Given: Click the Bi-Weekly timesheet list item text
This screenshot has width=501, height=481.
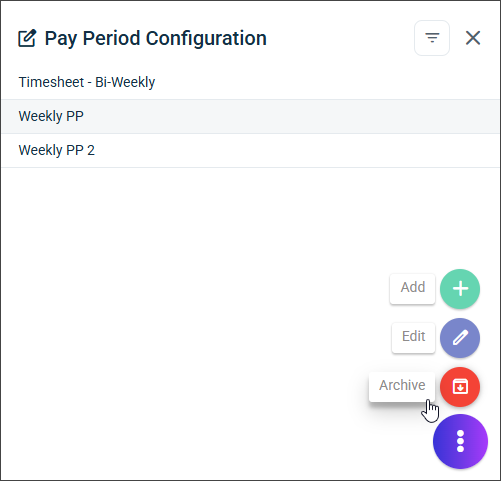Looking at the screenshot, I should [87, 82].
